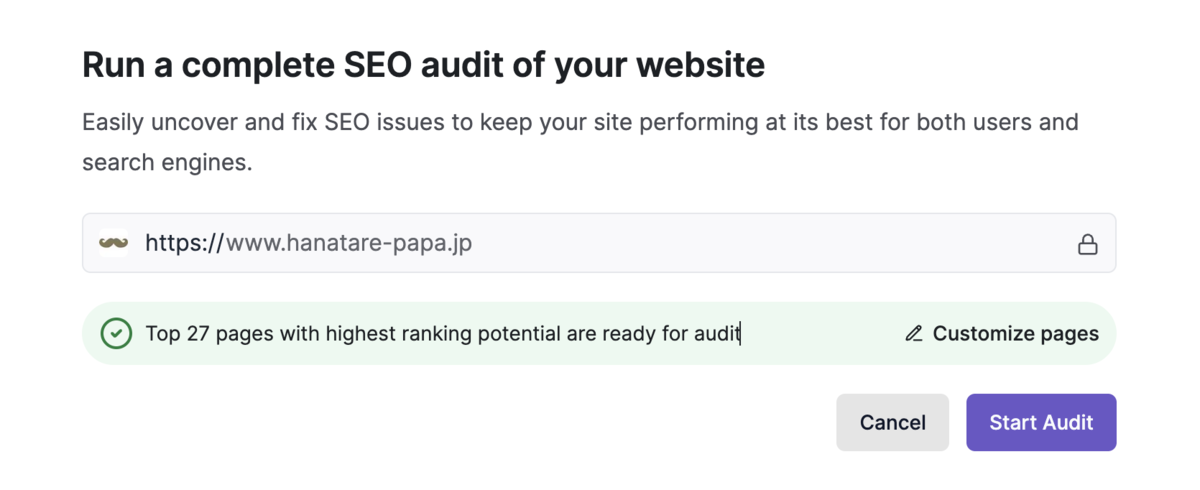Cancel the SEO audit dialog
The width and height of the screenshot is (1200, 490).
(892, 422)
